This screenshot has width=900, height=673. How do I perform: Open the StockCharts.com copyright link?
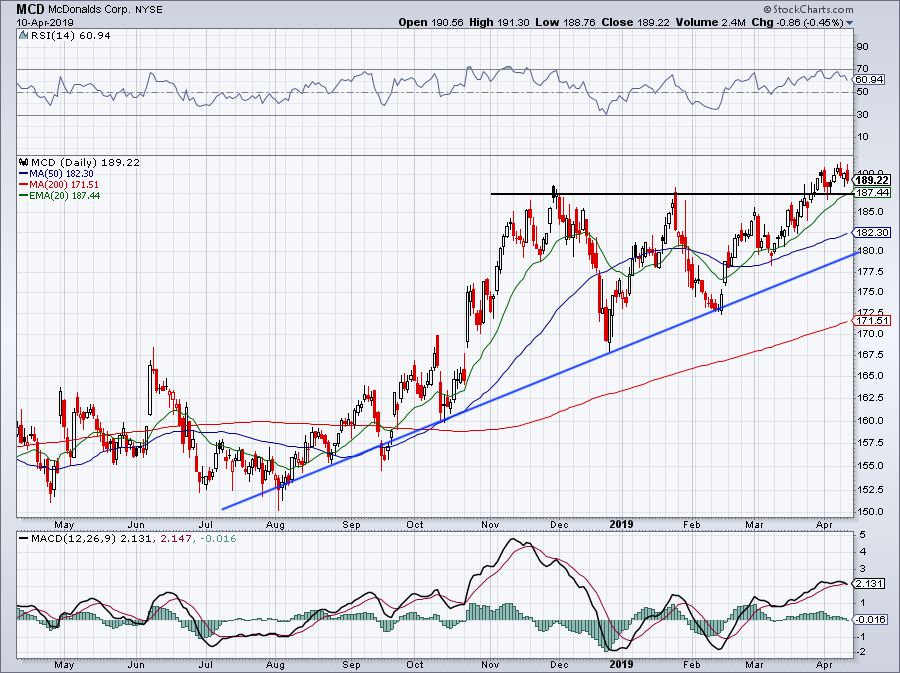(808, 10)
